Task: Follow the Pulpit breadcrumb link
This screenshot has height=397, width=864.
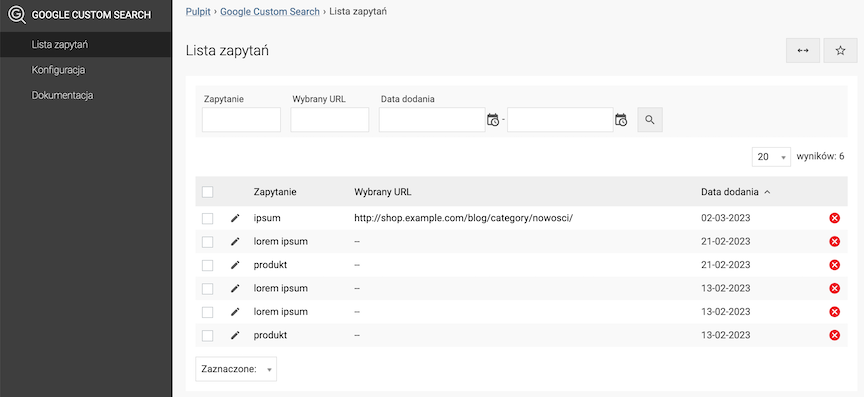Action: click(x=198, y=12)
